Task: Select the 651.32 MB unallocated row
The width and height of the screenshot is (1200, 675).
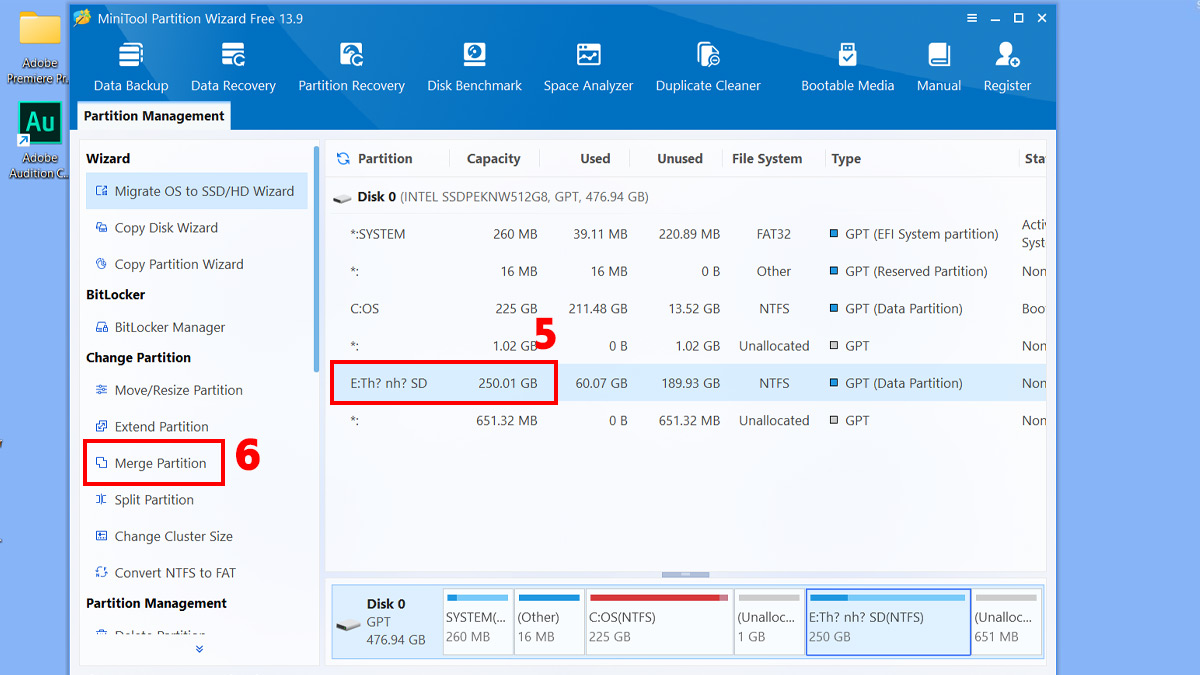Action: click(688, 420)
